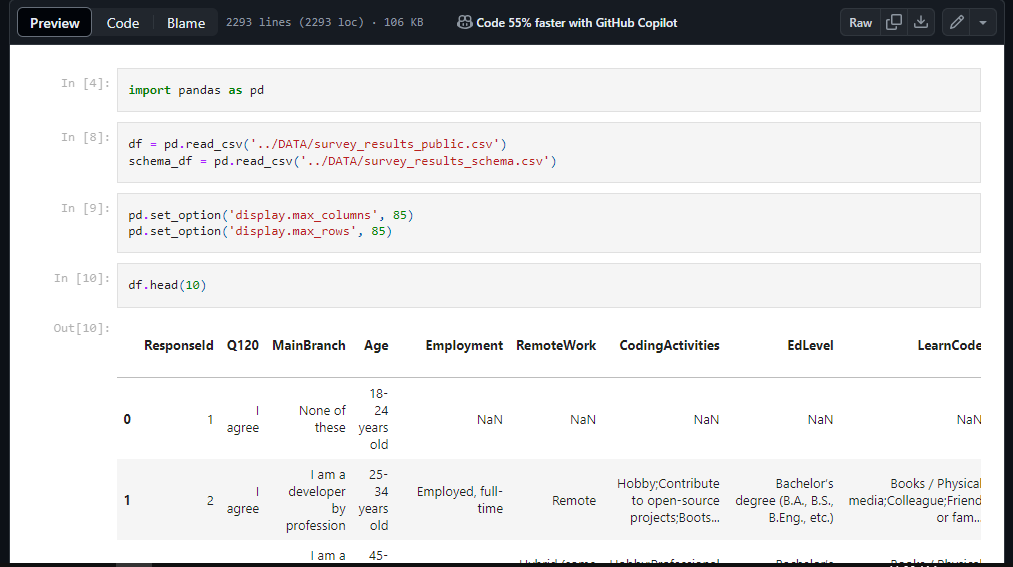Open the Blame view tab

click(x=186, y=23)
